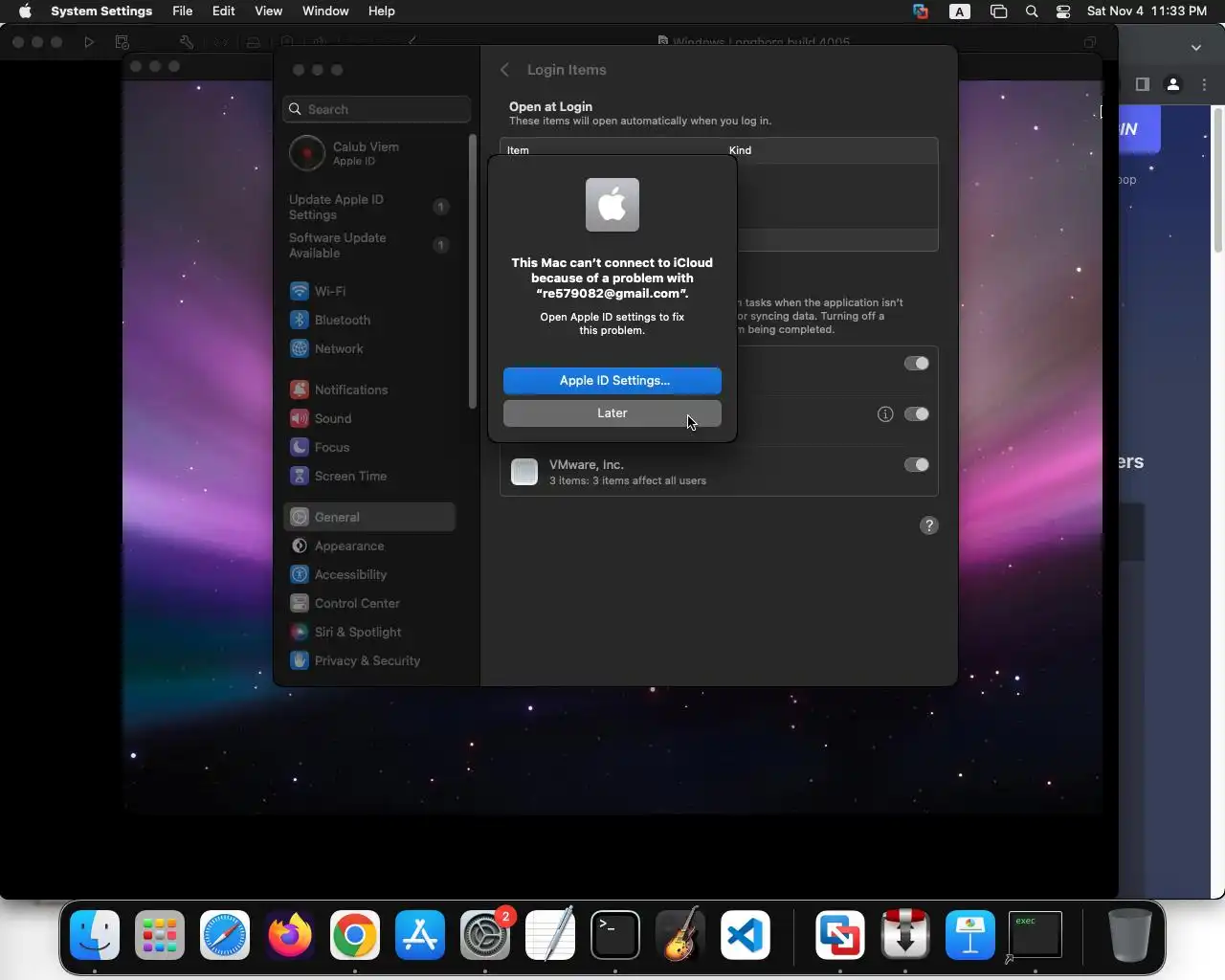This screenshot has width=1225, height=980.
Task: Open the Help menu
Action: point(382,11)
